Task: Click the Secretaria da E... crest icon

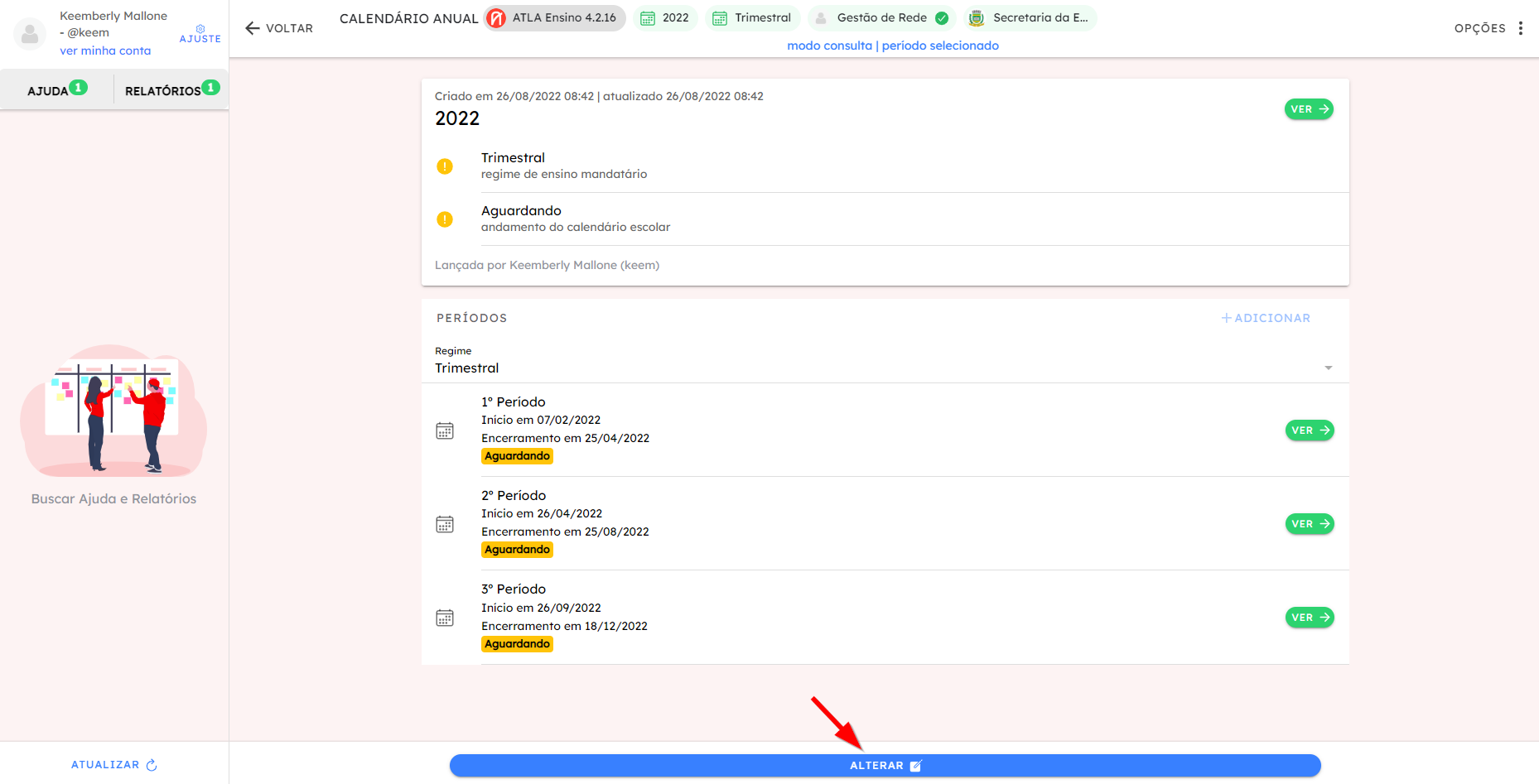Action: [x=977, y=18]
